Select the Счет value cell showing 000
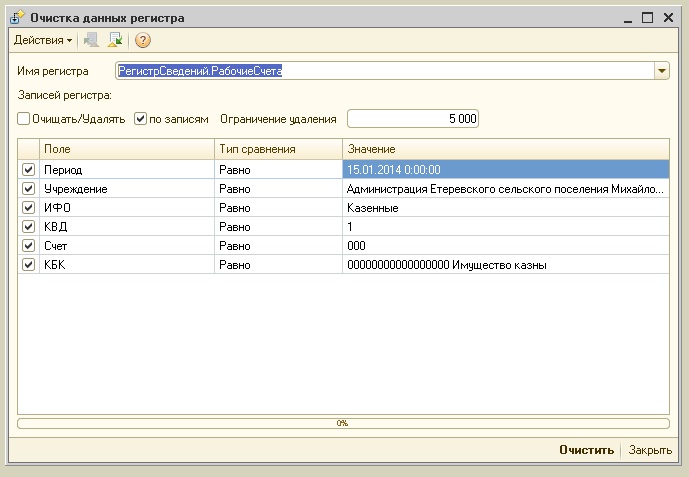This screenshot has height=477, width=689. point(506,246)
